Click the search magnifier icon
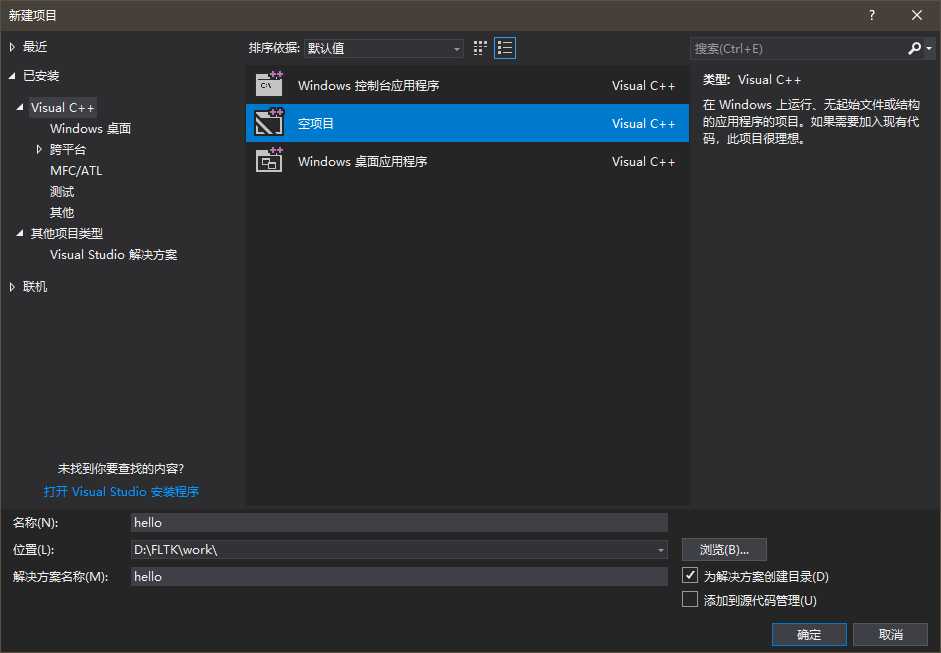The image size is (941, 653). pyautogui.click(x=914, y=48)
